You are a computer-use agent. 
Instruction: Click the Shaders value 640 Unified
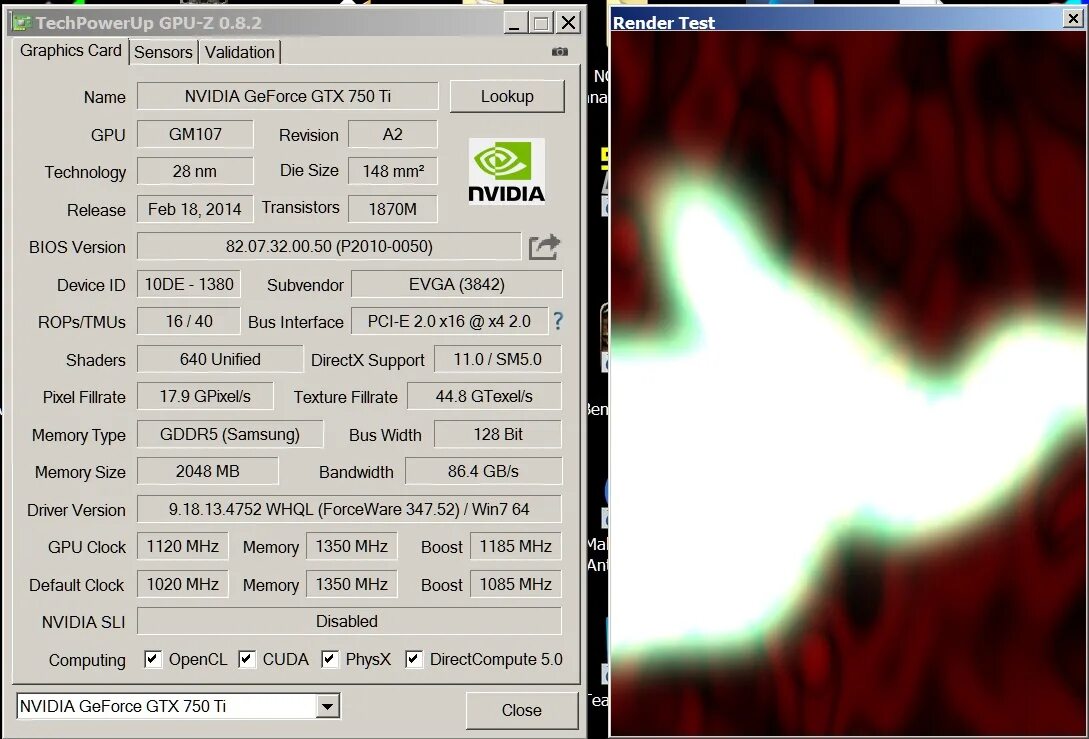pos(220,359)
